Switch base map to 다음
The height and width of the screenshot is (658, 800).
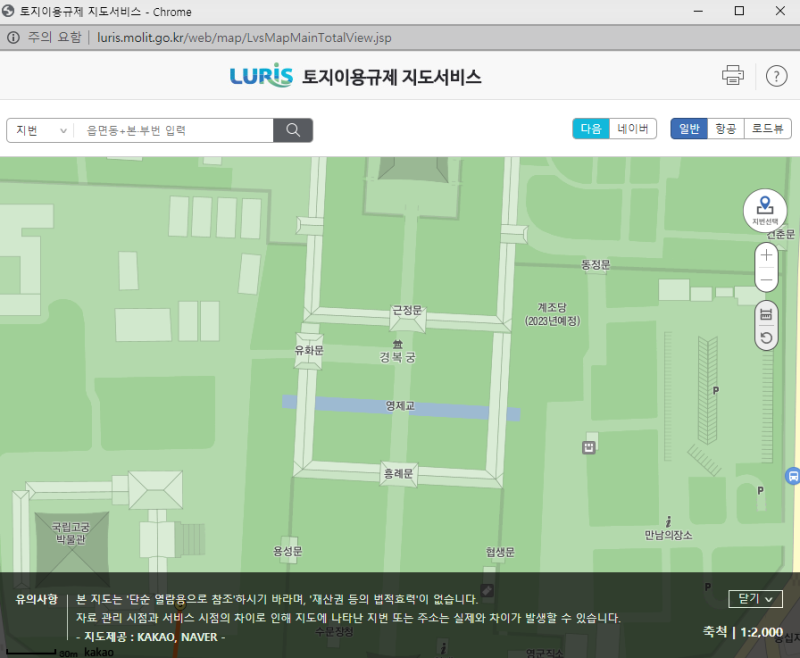[x=591, y=128]
